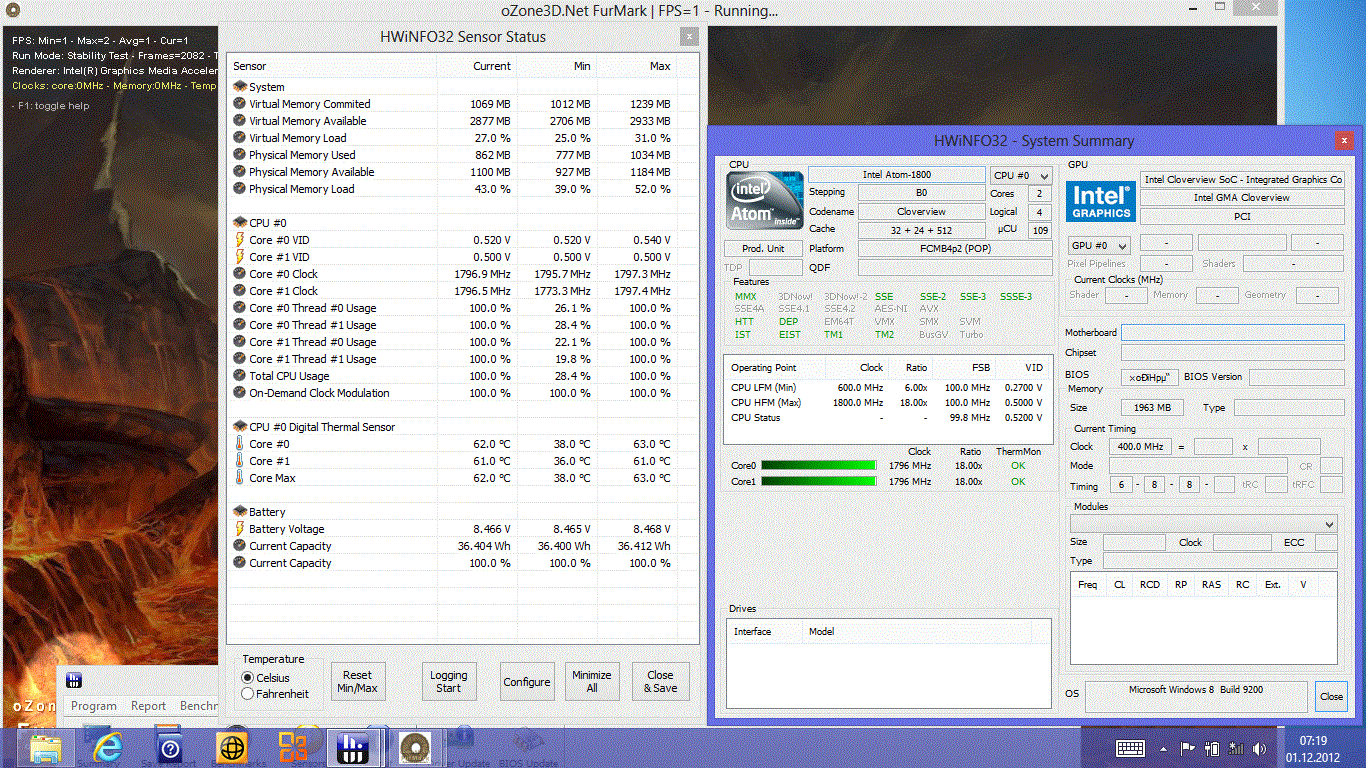The width and height of the screenshot is (1366, 768).
Task: Click the Digital Thermal Sensor group icon
Action: (240, 427)
